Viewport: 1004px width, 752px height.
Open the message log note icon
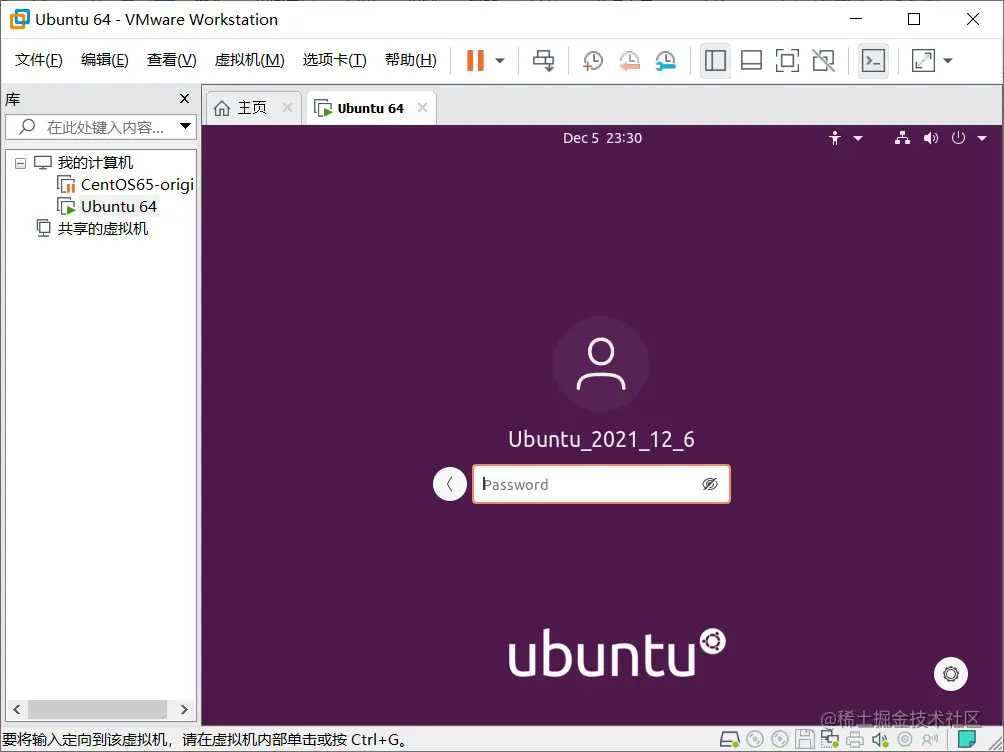pyautogui.click(x=966, y=739)
